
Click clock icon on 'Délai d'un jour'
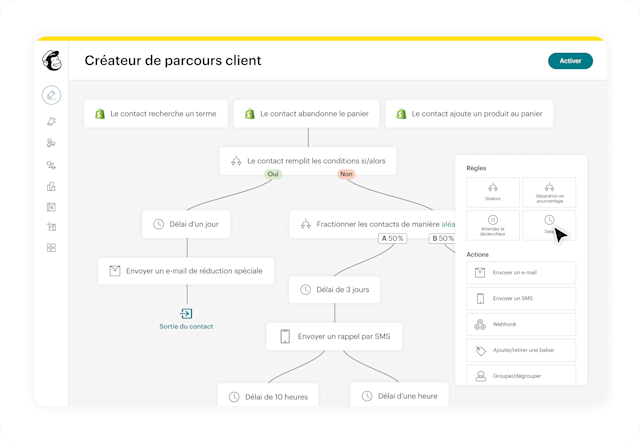click(158, 224)
